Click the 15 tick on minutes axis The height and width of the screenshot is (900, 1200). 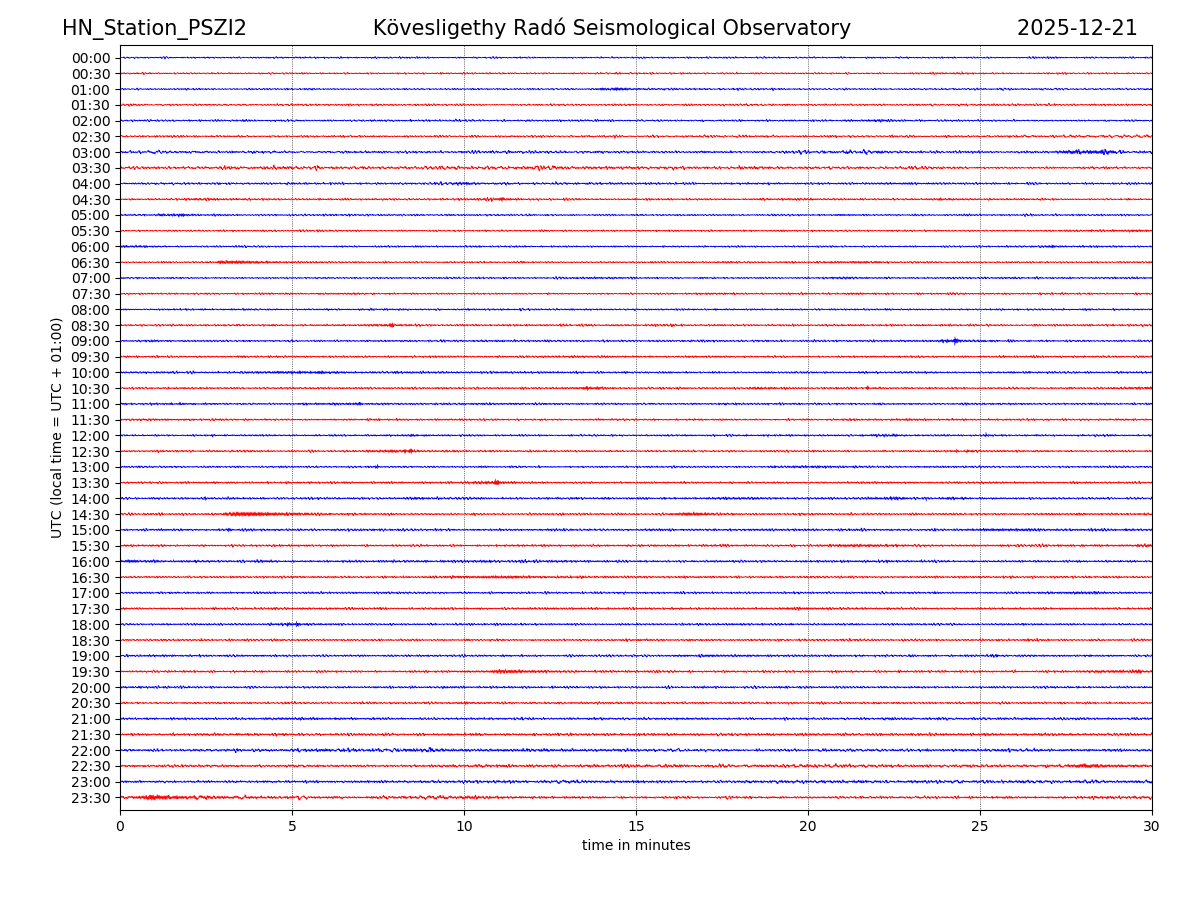tap(636, 827)
